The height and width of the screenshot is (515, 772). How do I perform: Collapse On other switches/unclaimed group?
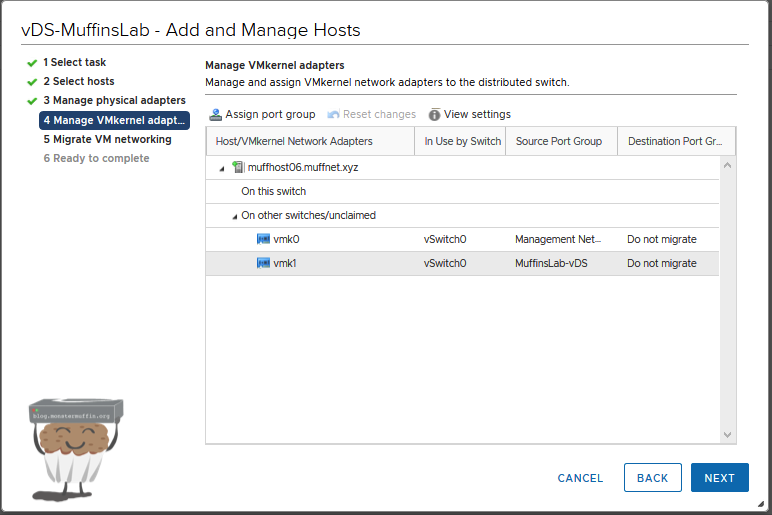click(235, 216)
